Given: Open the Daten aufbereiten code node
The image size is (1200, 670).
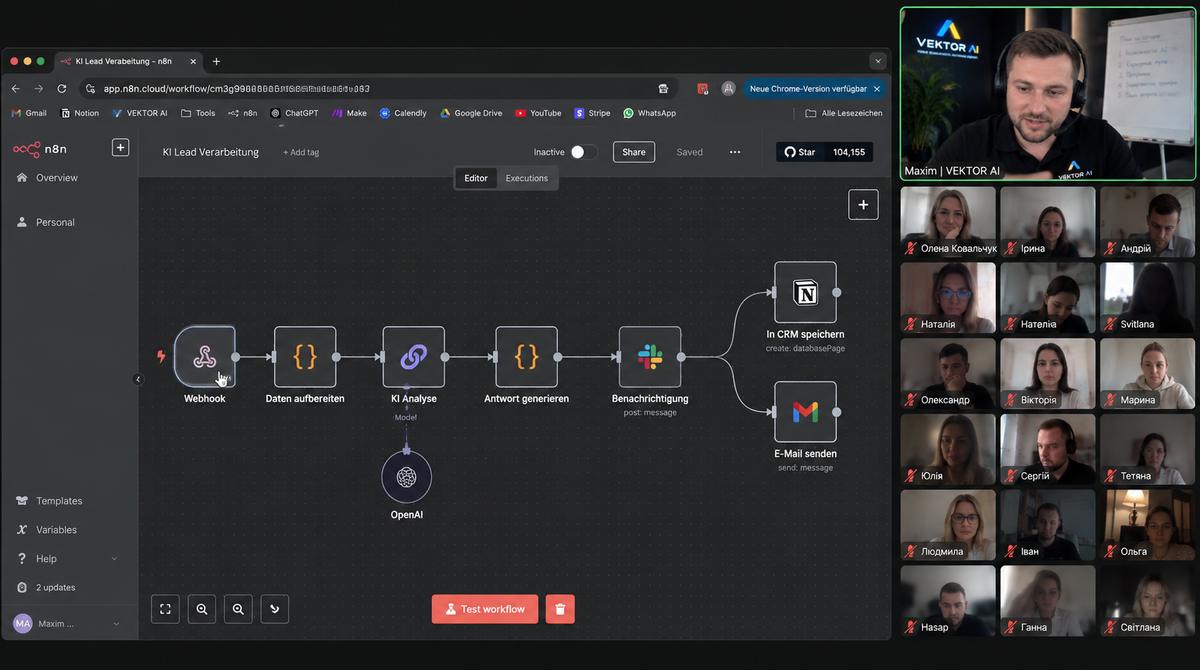Looking at the screenshot, I should tap(305, 356).
